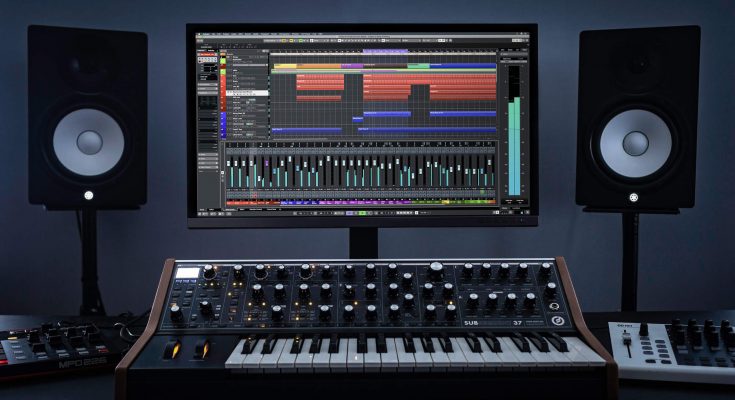The width and height of the screenshot is (735, 400).
Task: Click the purple cycle button in transport bar
Action: click(x=347, y=211)
